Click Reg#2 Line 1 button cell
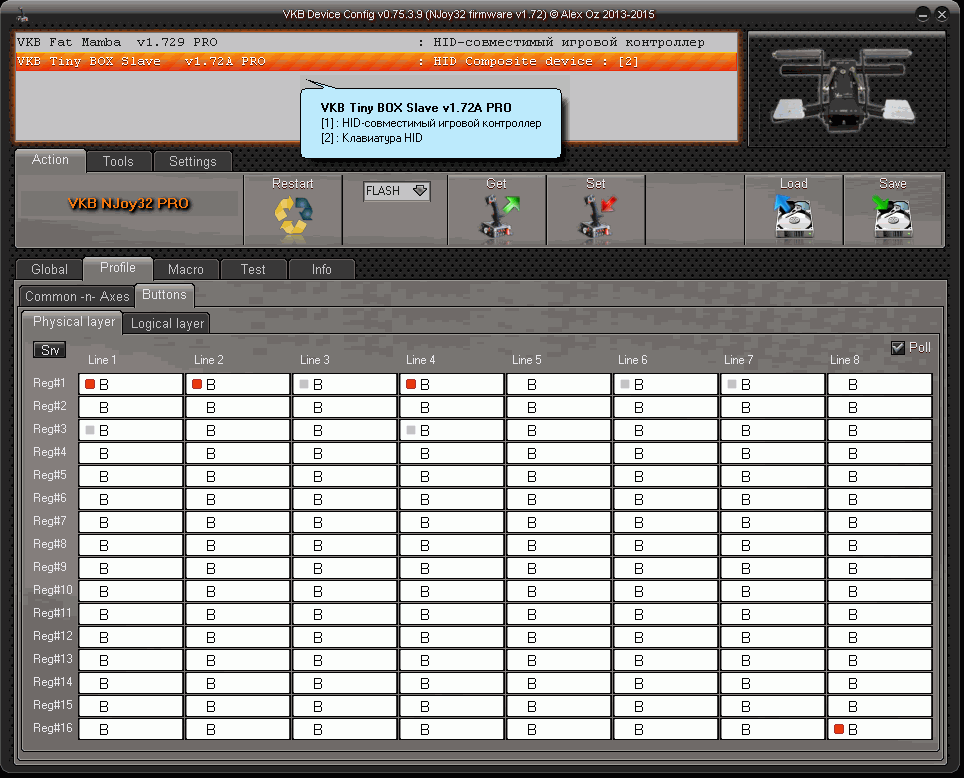Screen dimensions: 964x778 pyautogui.click(x=131, y=407)
